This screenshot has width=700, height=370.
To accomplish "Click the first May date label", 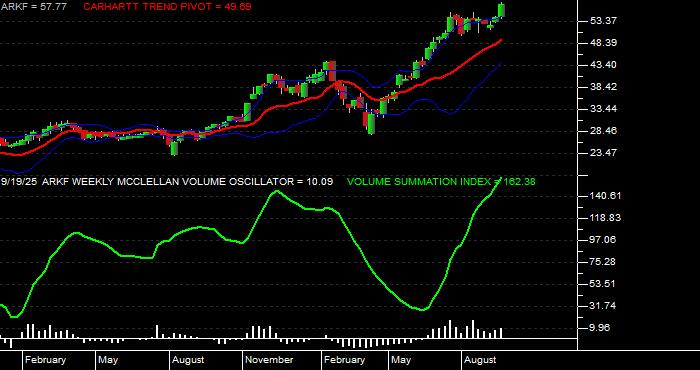I will coord(108,360).
